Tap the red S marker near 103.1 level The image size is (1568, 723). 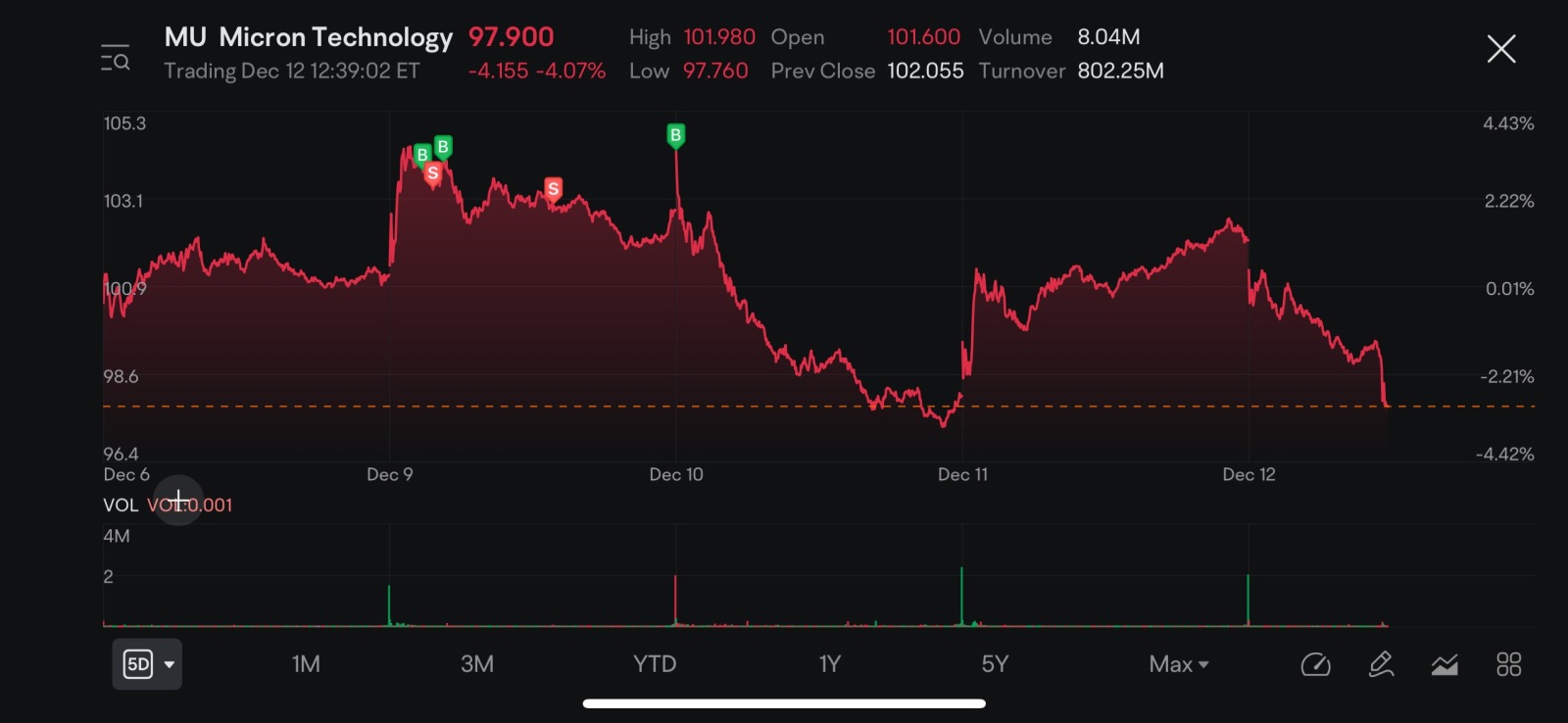click(554, 189)
